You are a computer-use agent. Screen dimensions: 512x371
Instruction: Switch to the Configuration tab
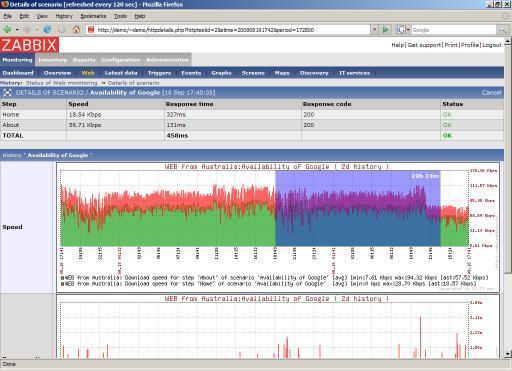click(121, 60)
